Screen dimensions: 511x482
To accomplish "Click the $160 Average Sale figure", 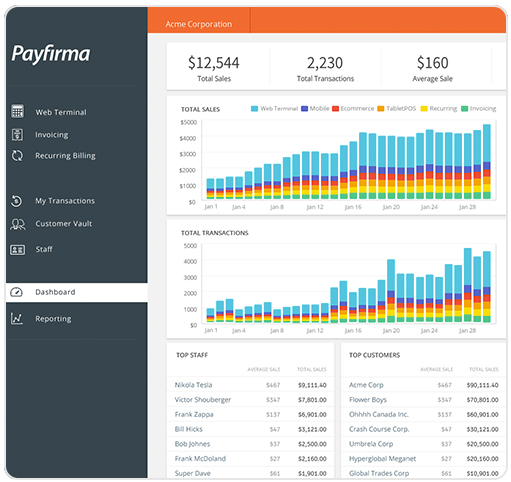I will 433,63.
